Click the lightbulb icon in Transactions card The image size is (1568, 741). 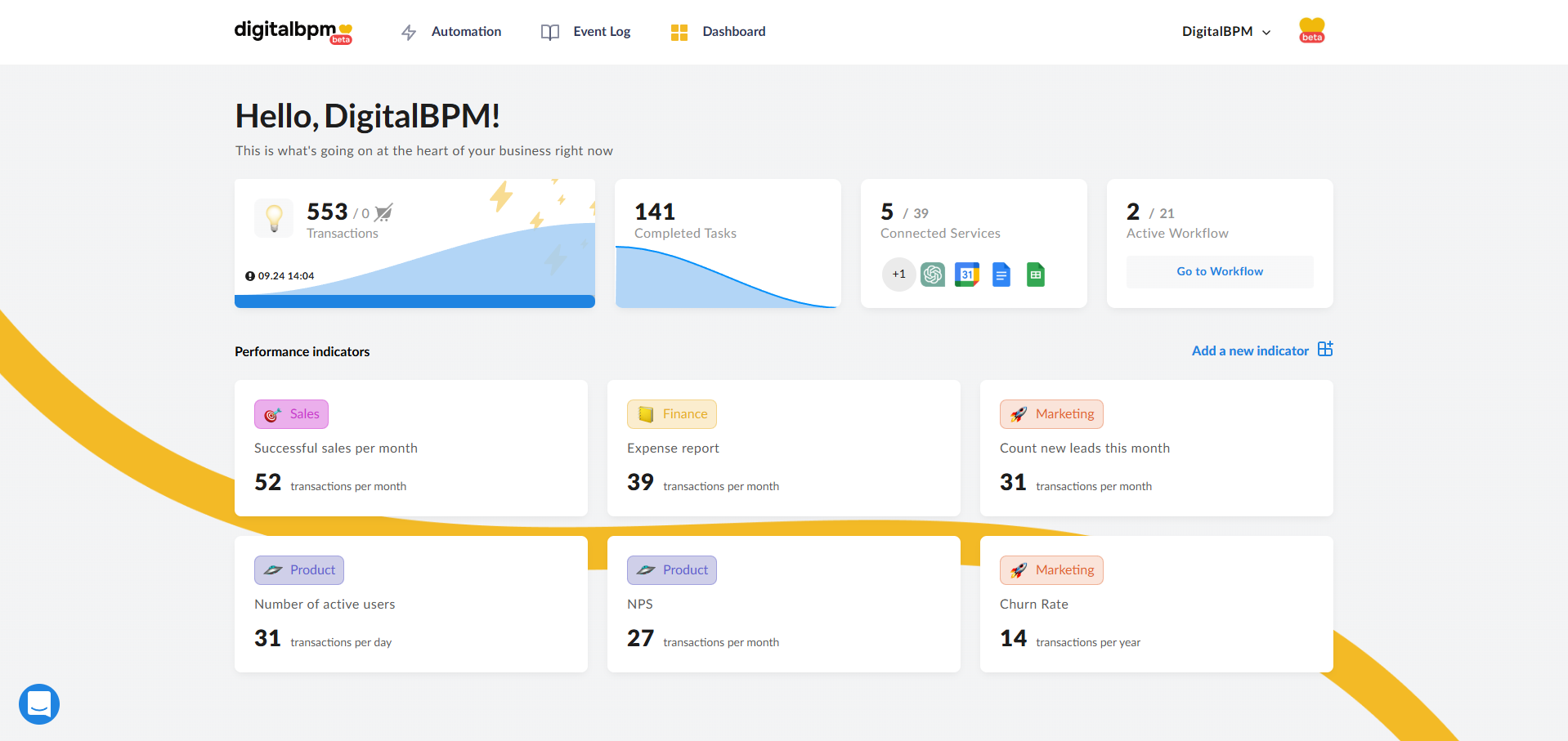coord(274,218)
